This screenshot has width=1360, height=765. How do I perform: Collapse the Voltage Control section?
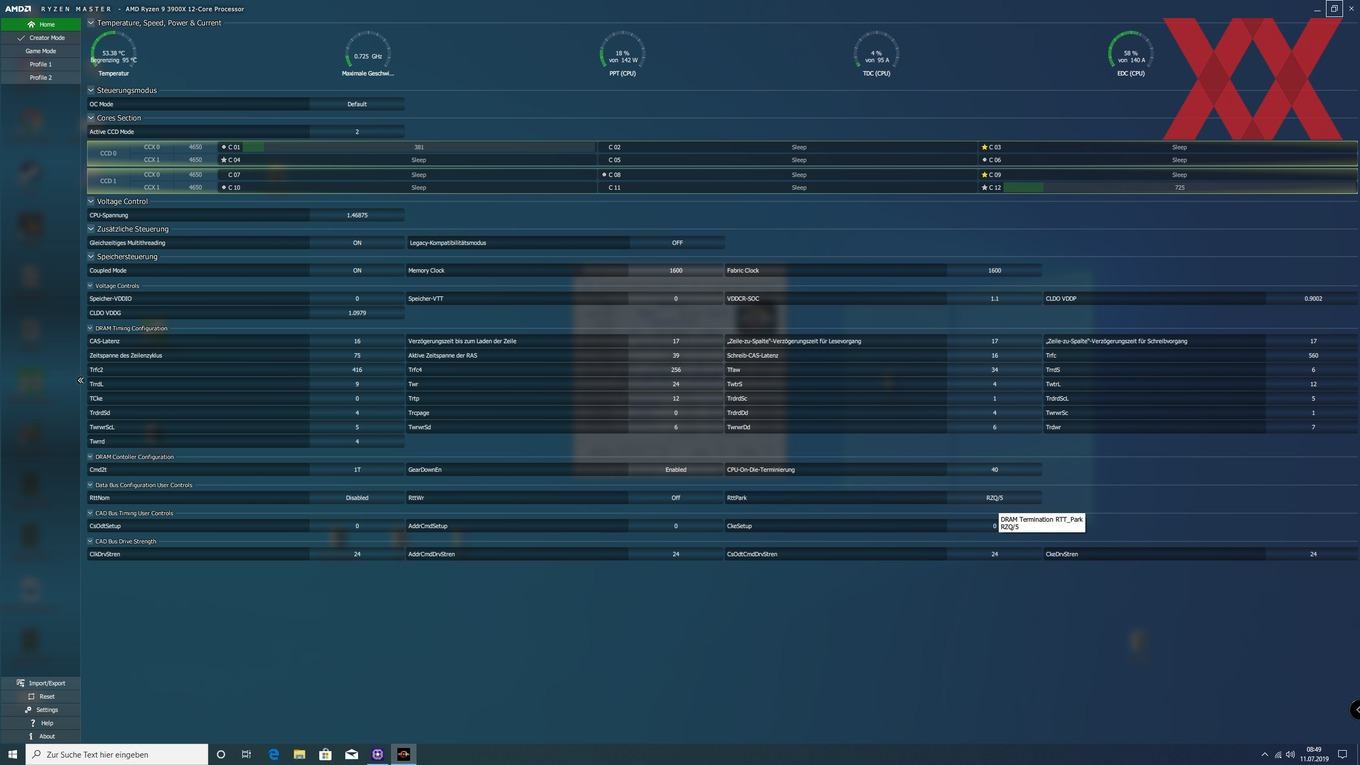[x=91, y=201]
